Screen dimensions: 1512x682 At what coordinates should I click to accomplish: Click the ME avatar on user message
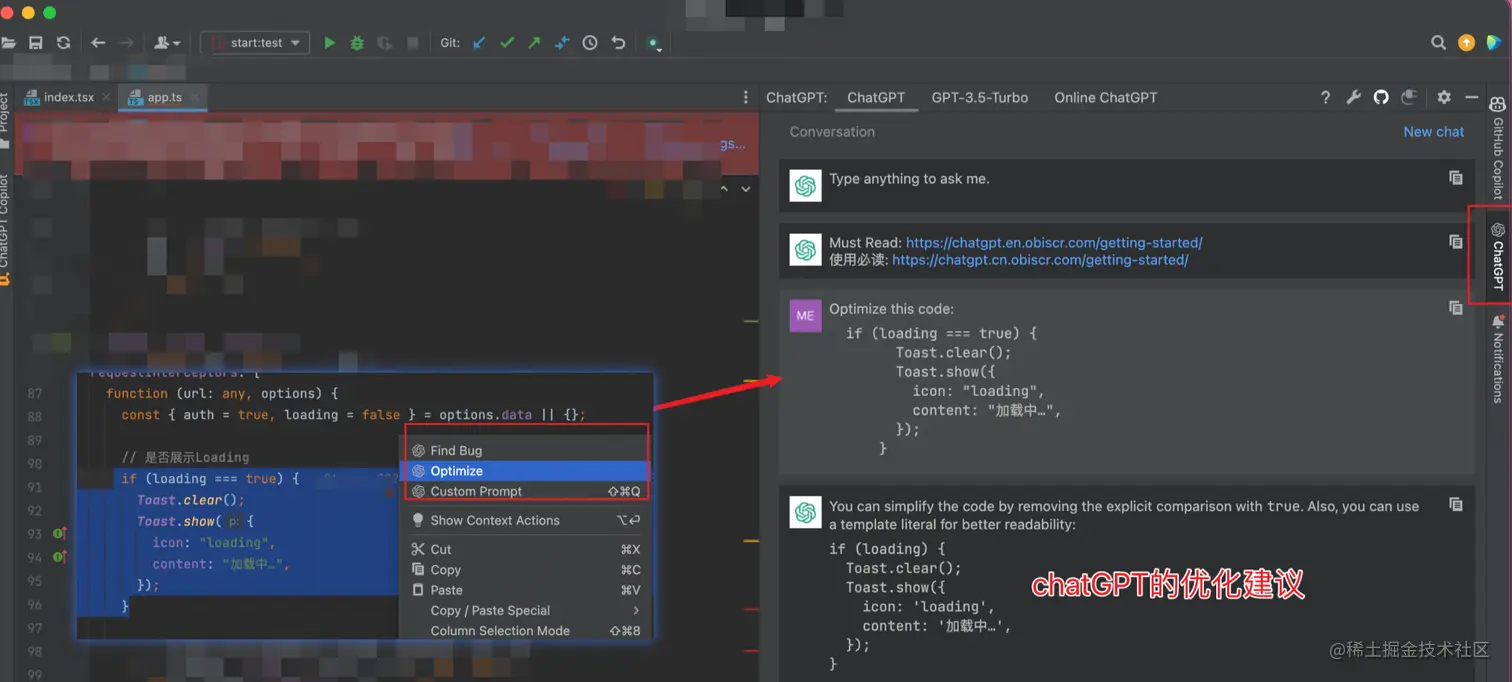click(x=805, y=315)
